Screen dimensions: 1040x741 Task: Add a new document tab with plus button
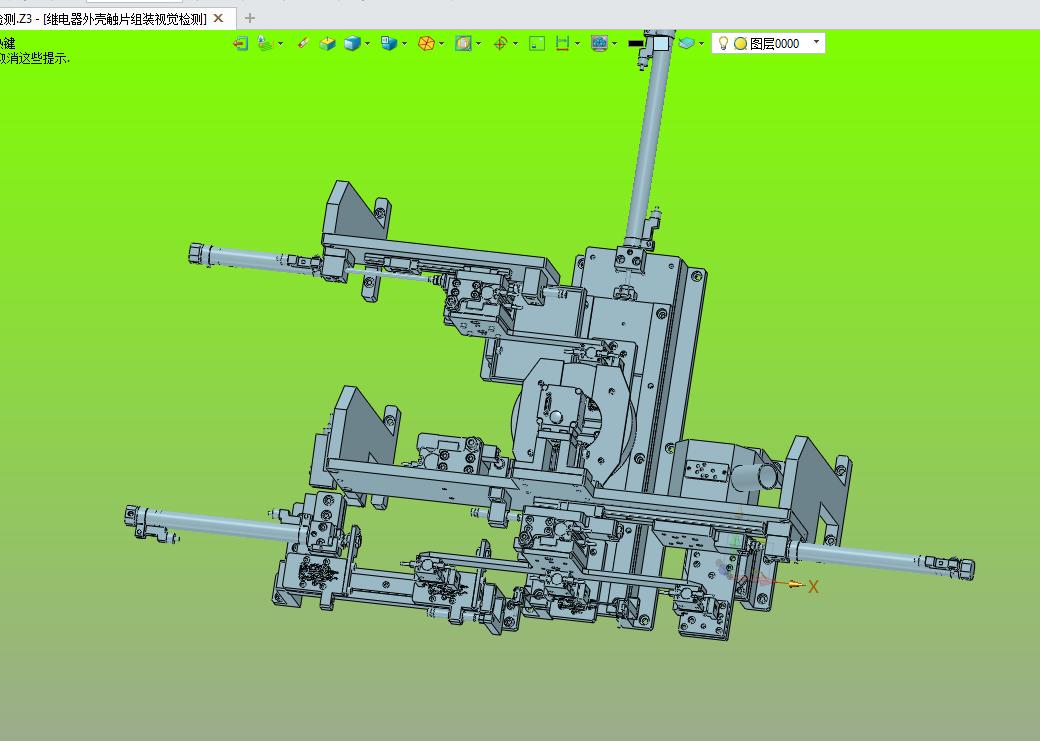[x=250, y=18]
